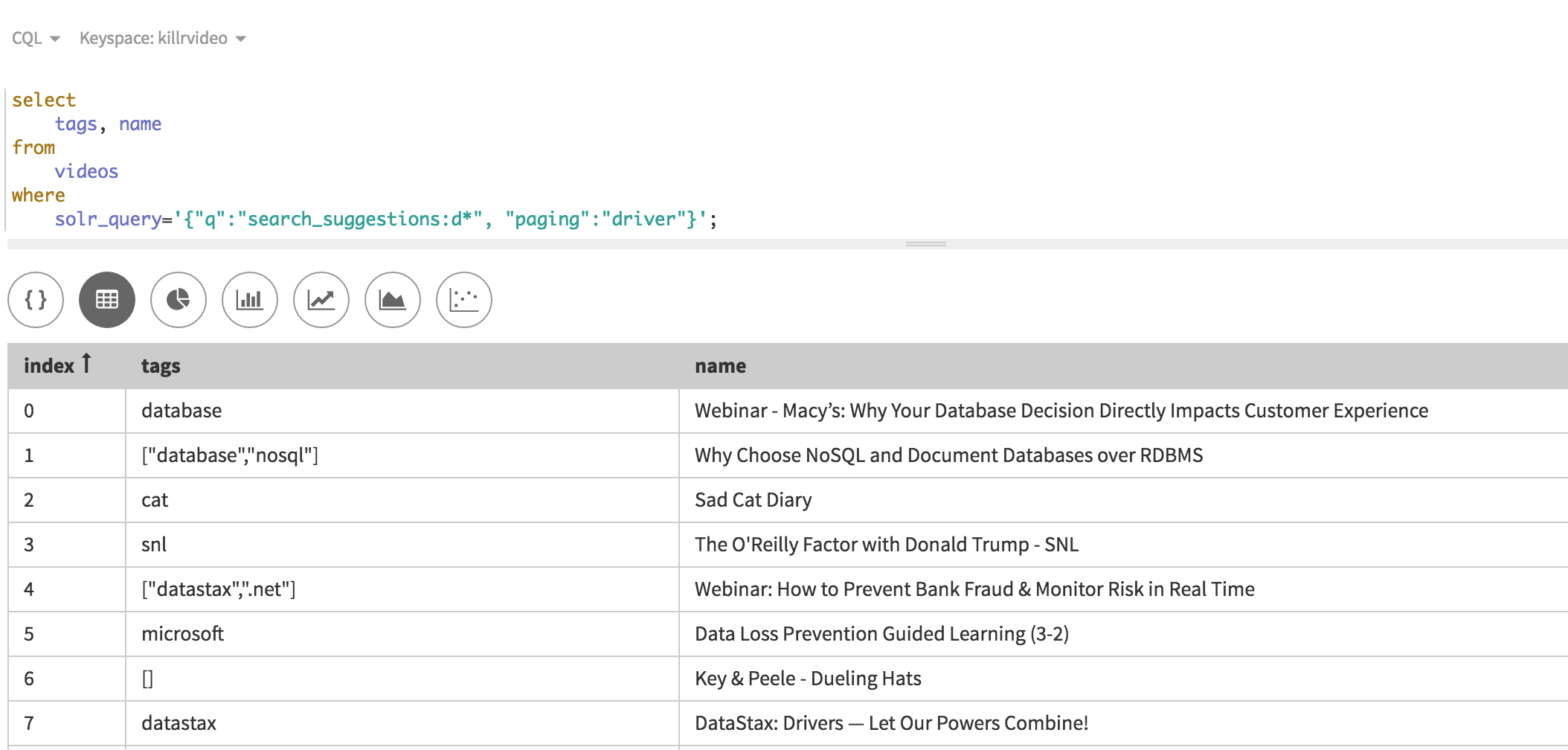Select the Sad Cat Diary row
Viewport: 1568px width, 750px height.
(x=753, y=500)
